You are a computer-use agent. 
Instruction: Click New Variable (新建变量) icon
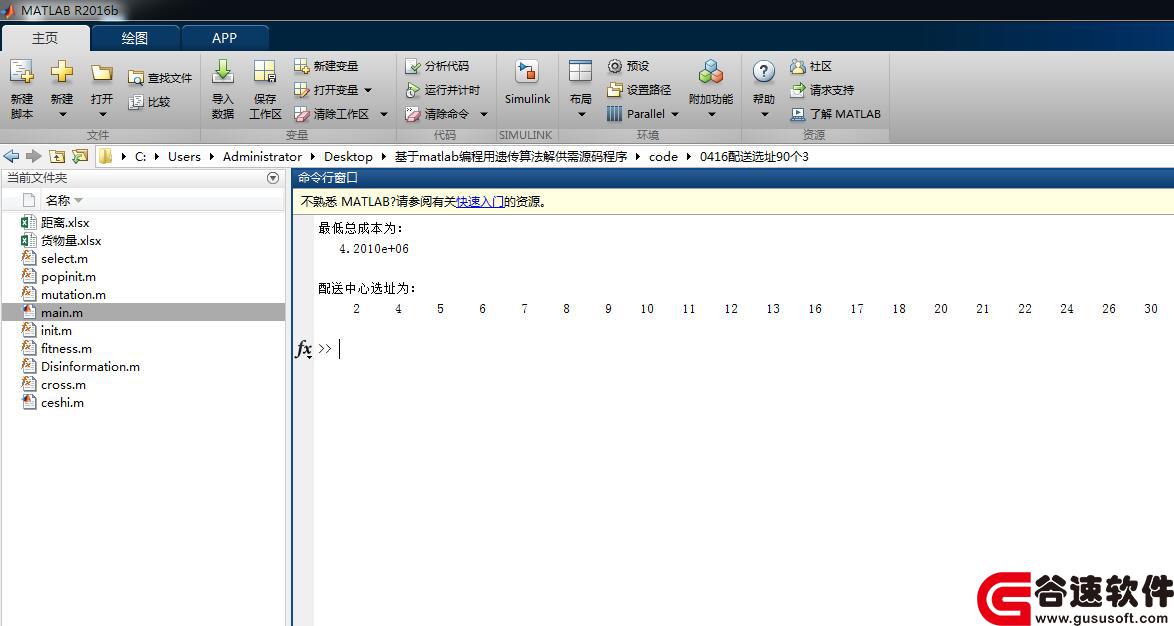coord(301,66)
